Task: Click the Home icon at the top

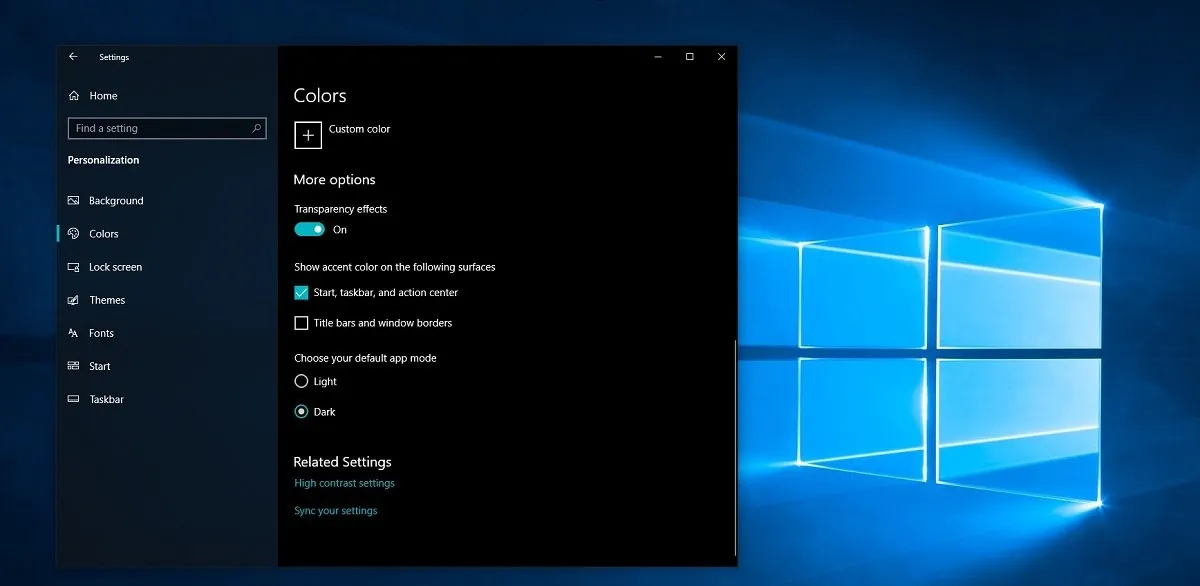Action: pos(74,95)
